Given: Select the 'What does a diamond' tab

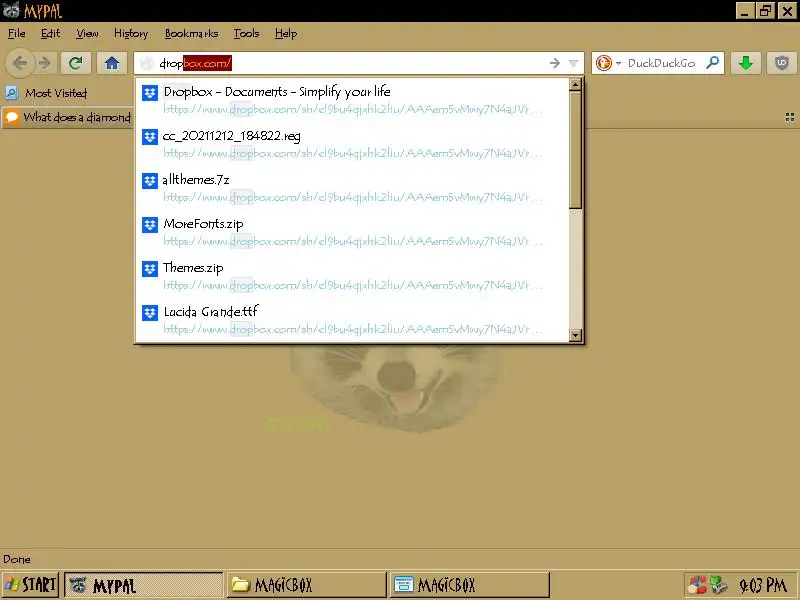Looking at the screenshot, I should 67,117.
